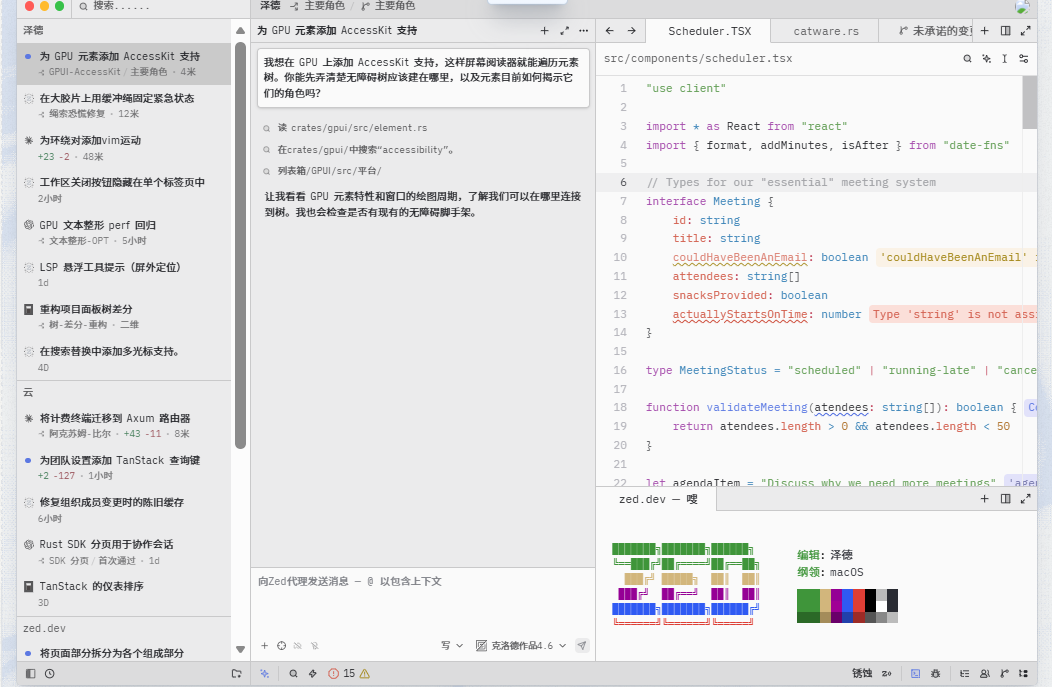Open the search tool call for “accessibility”
Image resolution: width=1052 pixels, height=687 pixels.
point(359,150)
